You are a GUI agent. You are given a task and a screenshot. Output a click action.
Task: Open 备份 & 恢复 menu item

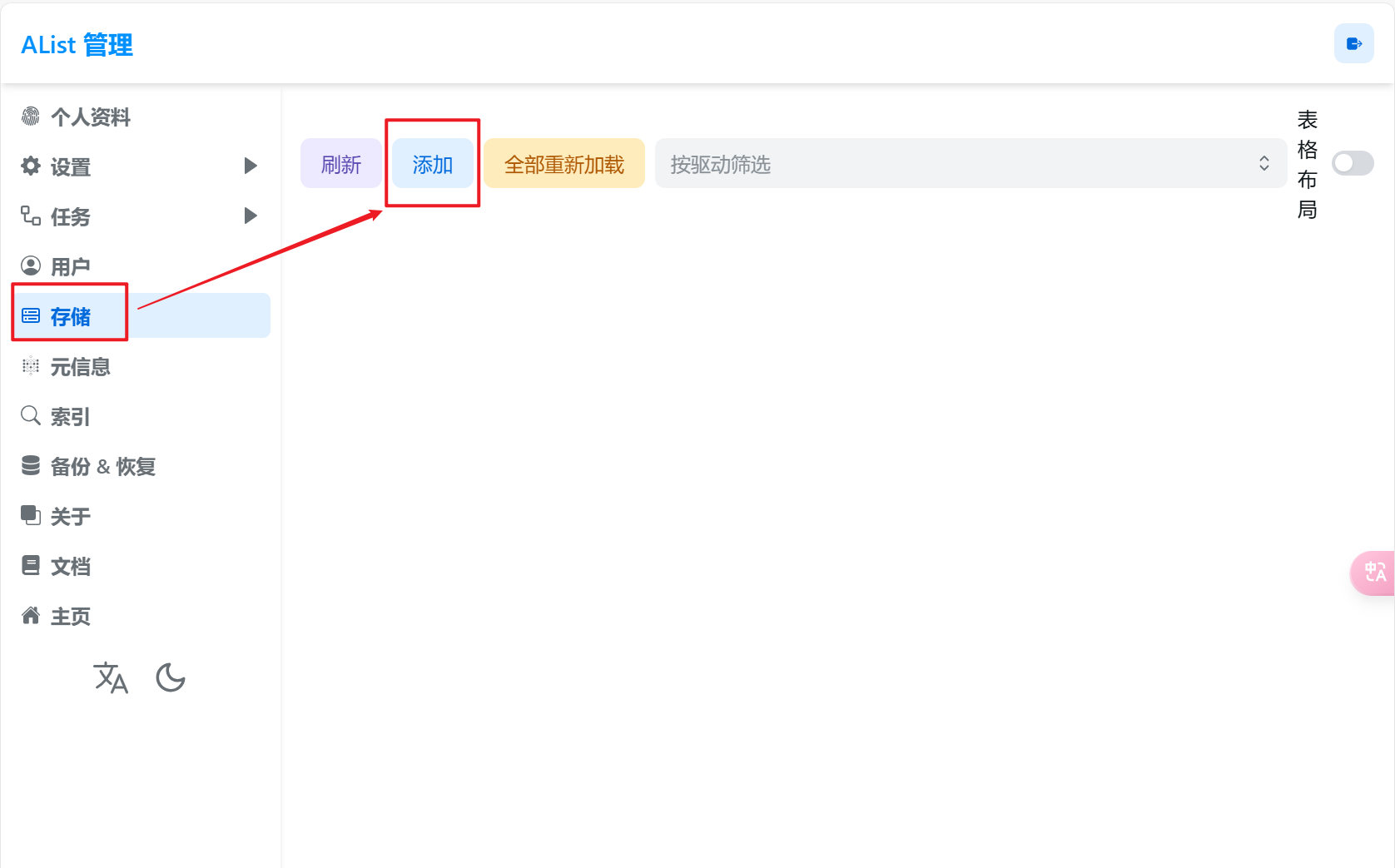(x=141, y=466)
